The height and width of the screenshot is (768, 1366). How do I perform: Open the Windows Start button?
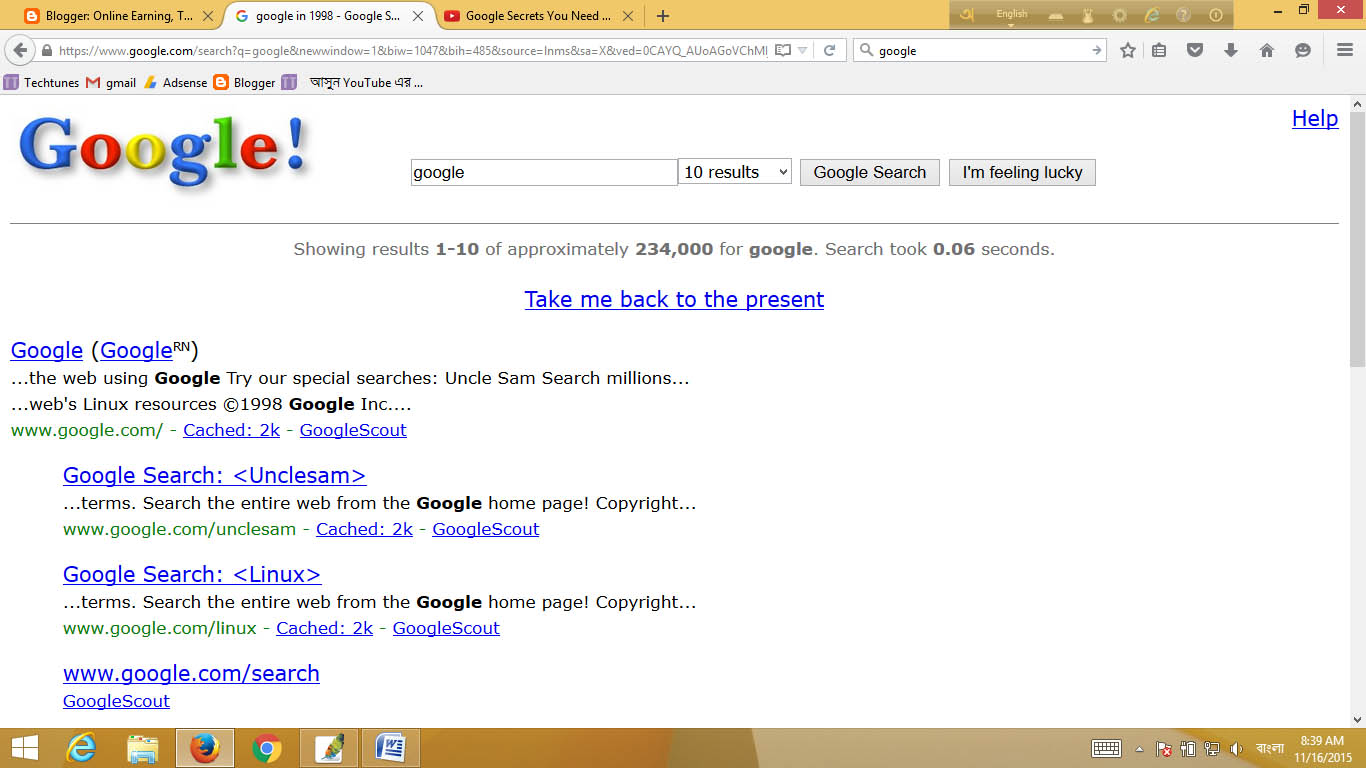(x=24, y=748)
